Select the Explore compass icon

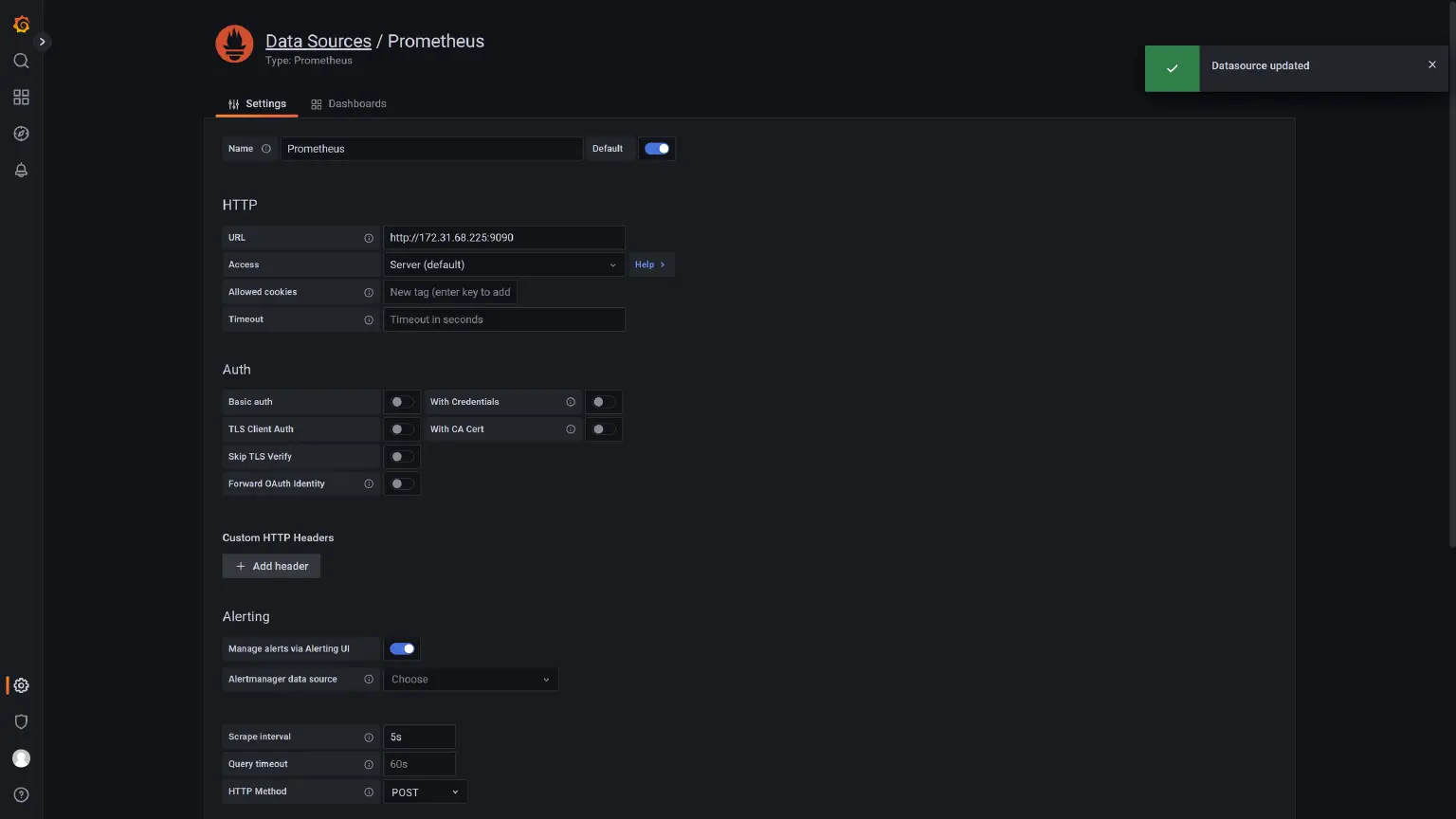(21, 133)
